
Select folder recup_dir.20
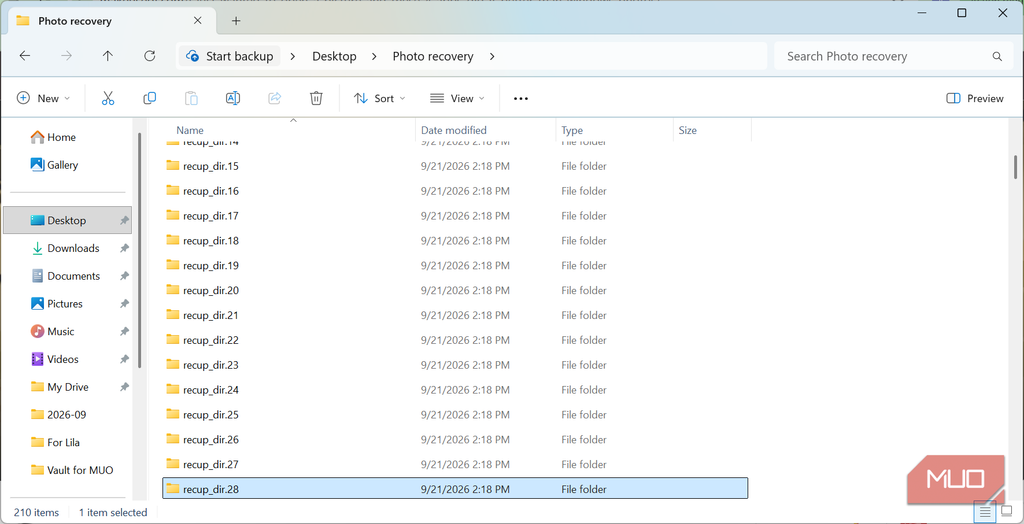coord(455,291)
